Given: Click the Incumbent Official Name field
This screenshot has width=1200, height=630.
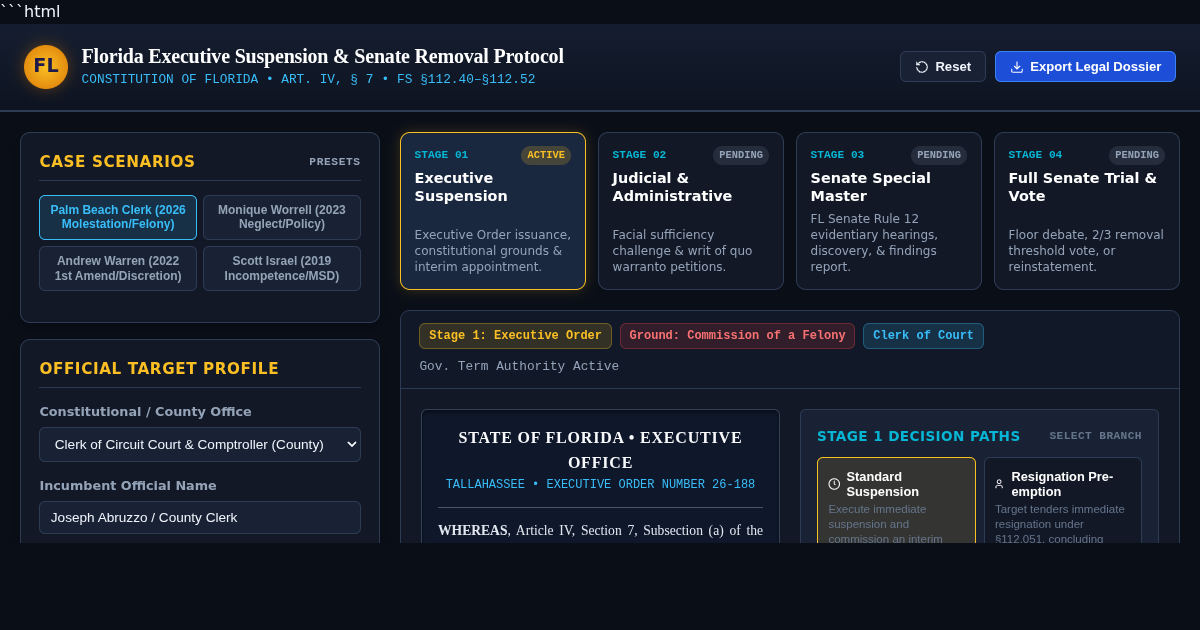Looking at the screenshot, I should coord(200,517).
